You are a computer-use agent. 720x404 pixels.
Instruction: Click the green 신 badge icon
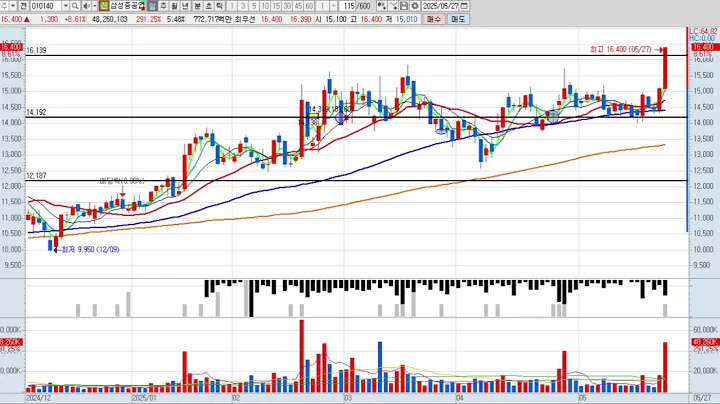coord(104,6)
